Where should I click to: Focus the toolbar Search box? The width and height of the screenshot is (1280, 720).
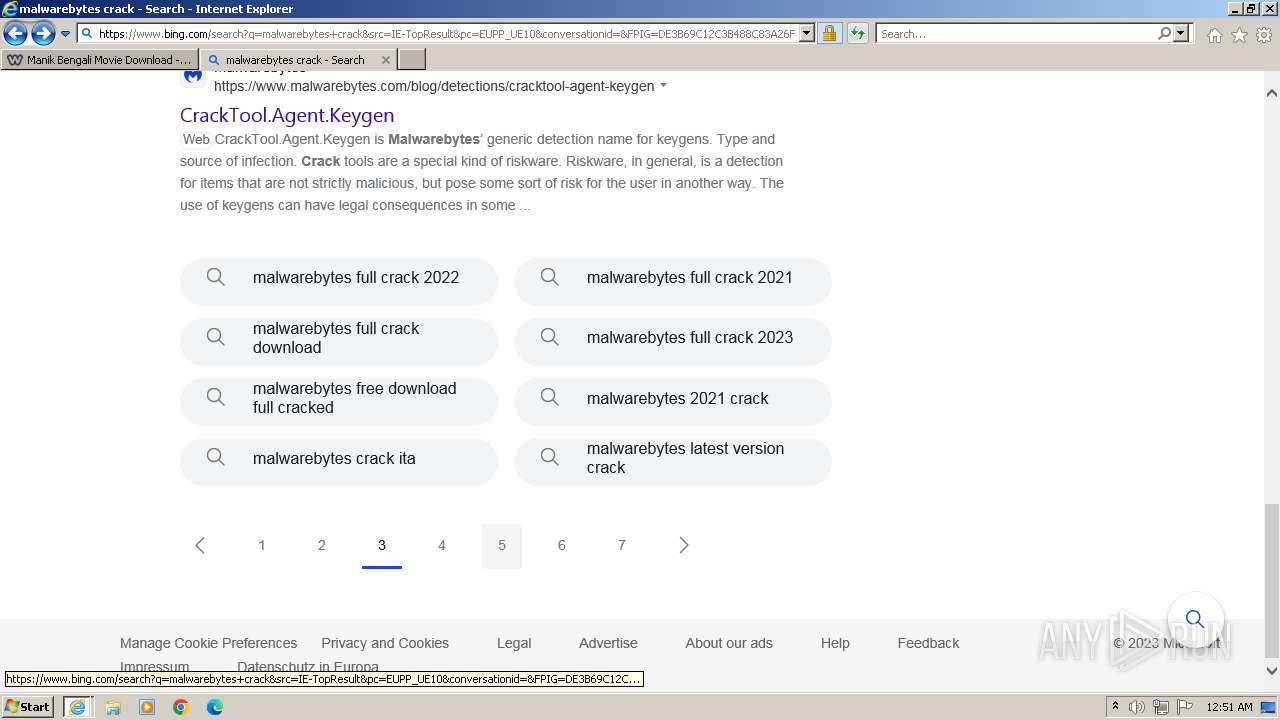pos(1016,34)
